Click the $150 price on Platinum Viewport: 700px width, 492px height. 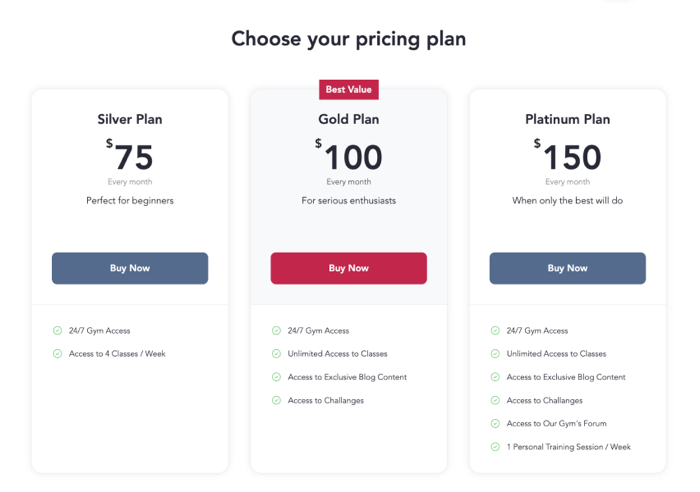pyautogui.click(x=567, y=157)
